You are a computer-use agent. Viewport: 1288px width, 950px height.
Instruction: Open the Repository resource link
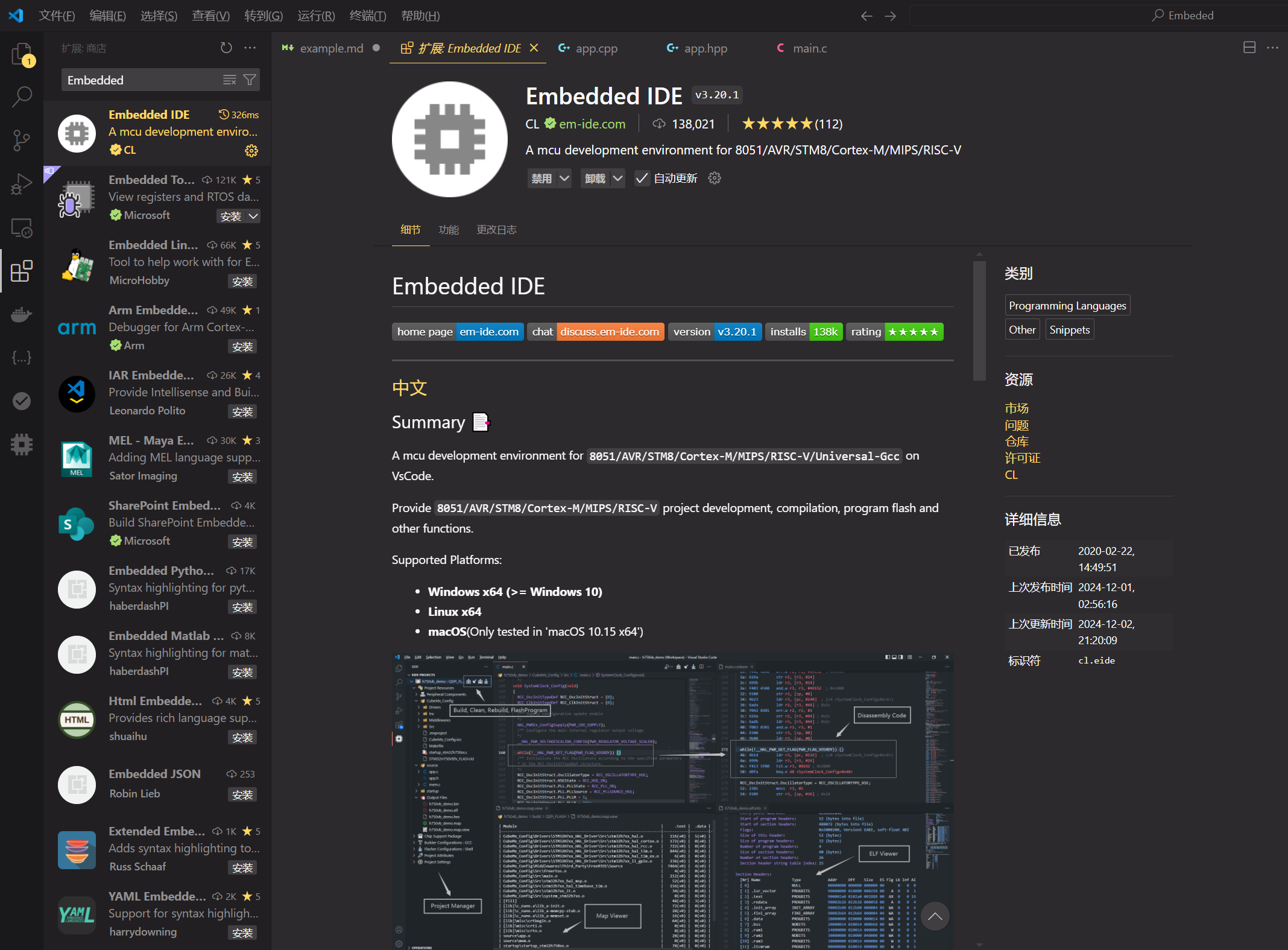[1017, 442]
